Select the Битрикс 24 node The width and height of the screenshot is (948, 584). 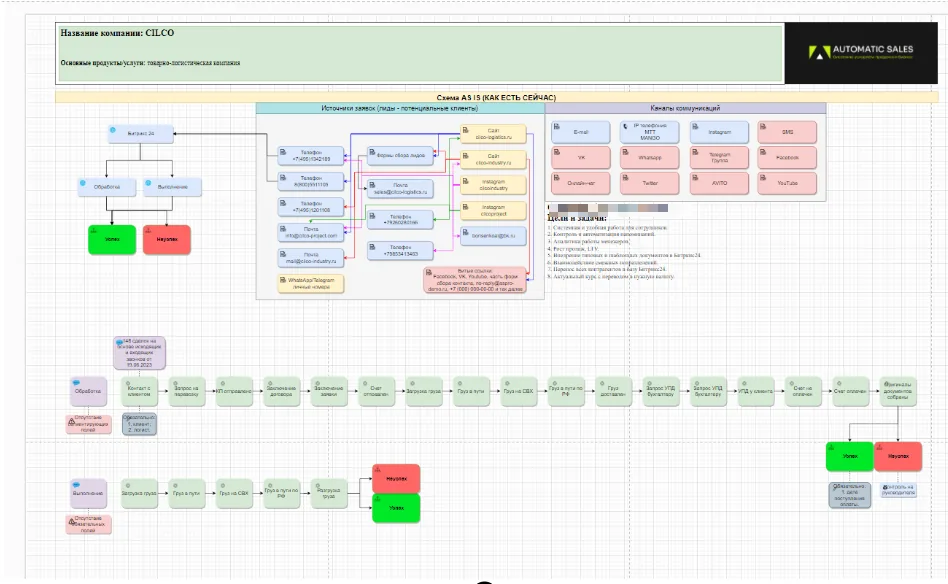click(141, 134)
